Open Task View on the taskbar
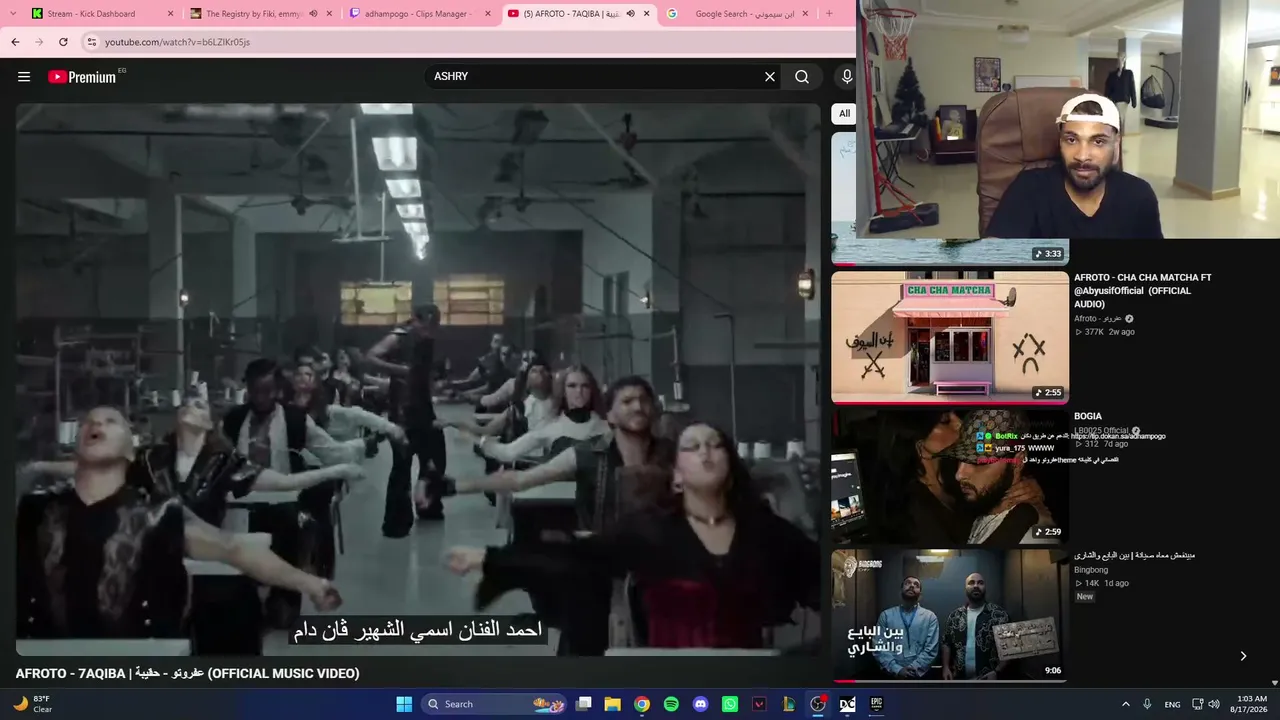Screen dimensions: 1280x720 pos(584,704)
